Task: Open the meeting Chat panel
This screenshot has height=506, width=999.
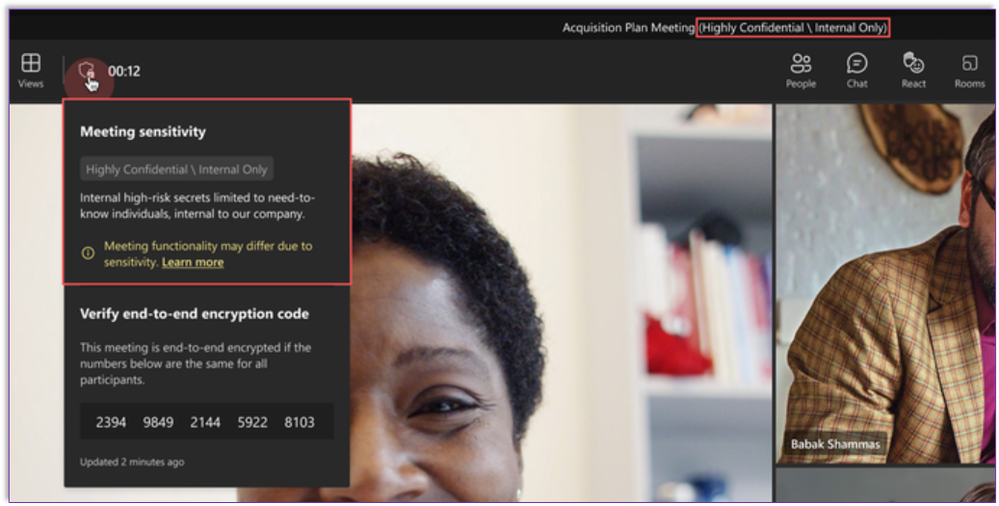Action: click(x=857, y=70)
